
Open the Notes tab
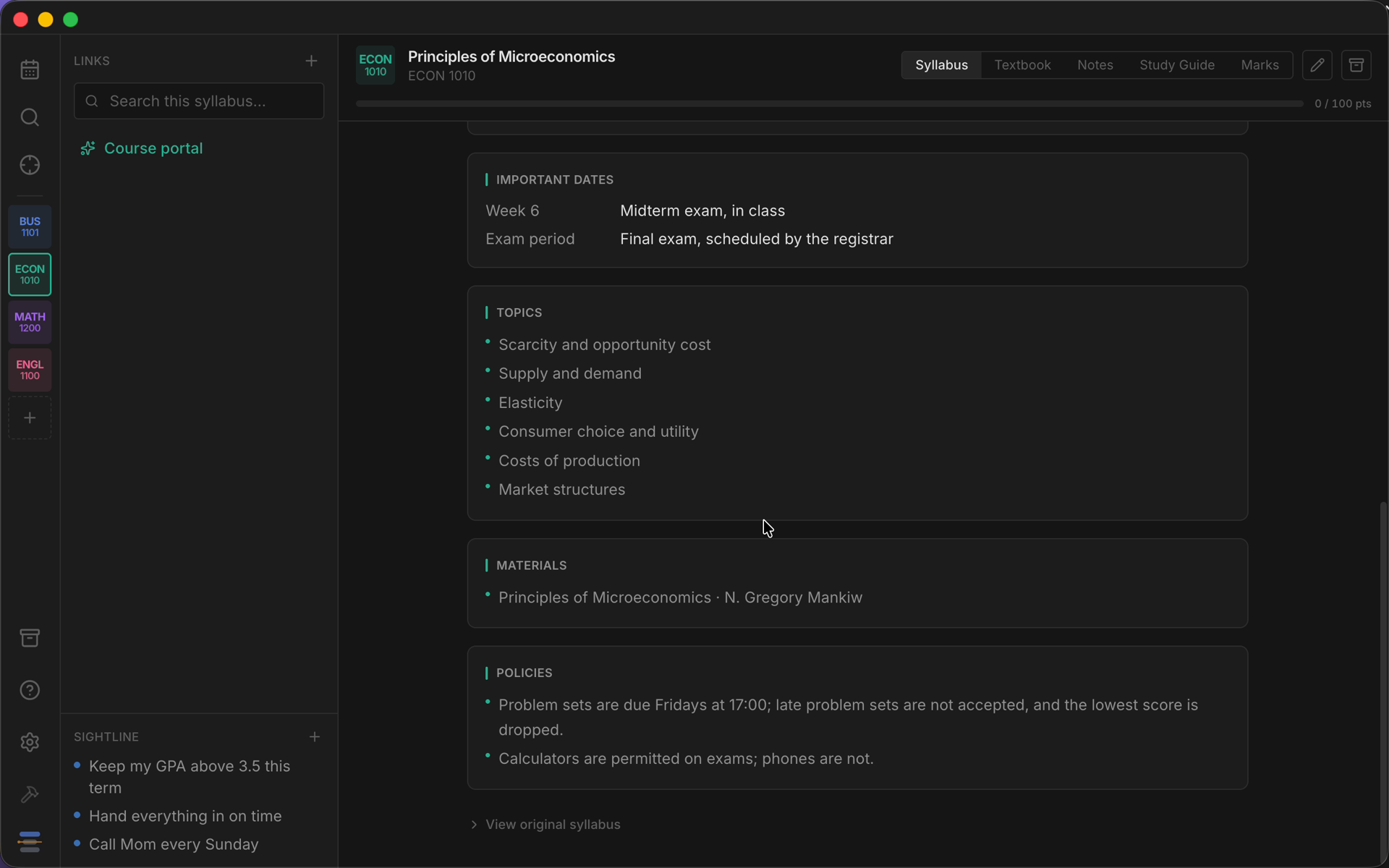(x=1095, y=65)
